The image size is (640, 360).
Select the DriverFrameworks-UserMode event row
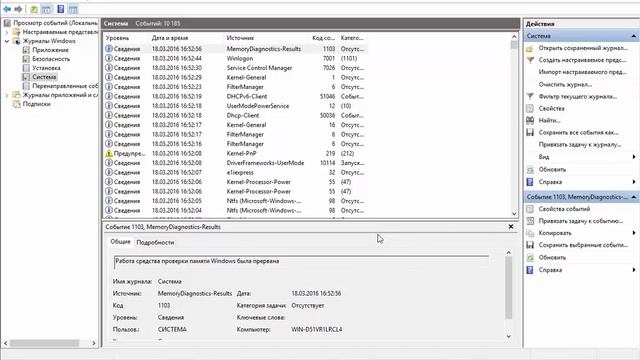pyautogui.click(x=235, y=163)
